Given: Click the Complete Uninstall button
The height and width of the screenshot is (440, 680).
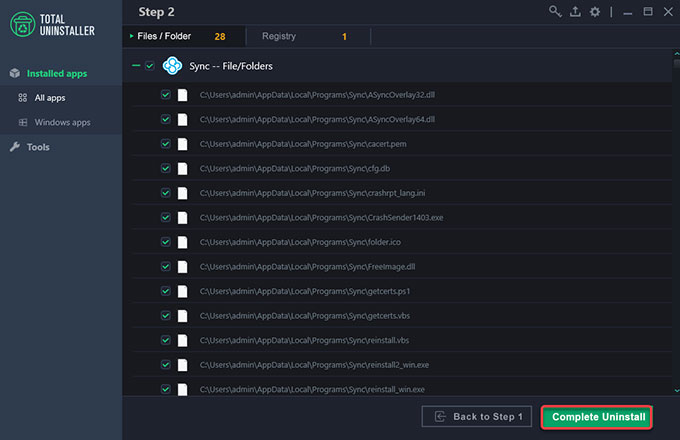Looking at the screenshot, I should pyautogui.click(x=597, y=417).
